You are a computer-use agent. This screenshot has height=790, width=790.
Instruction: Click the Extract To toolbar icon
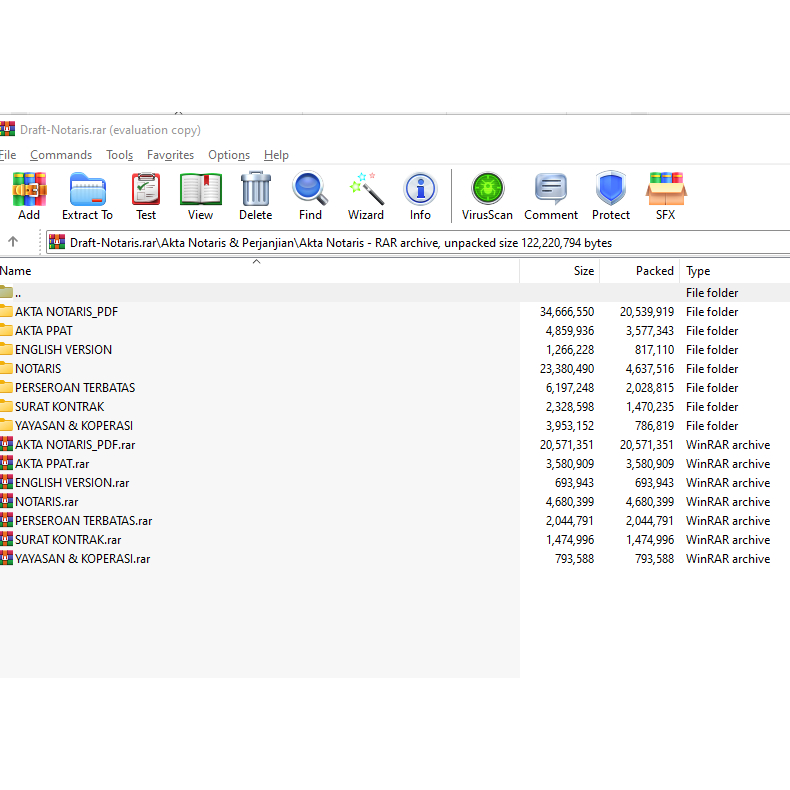(87, 195)
